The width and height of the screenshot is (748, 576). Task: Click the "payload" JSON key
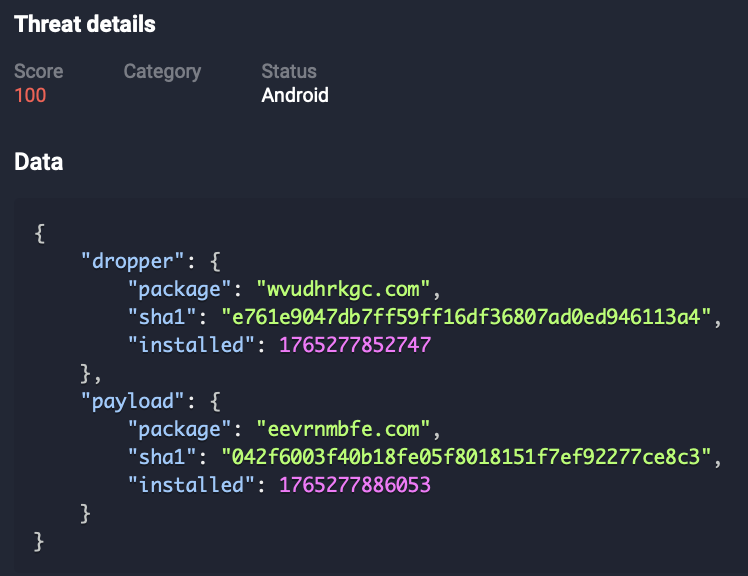[133, 401]
